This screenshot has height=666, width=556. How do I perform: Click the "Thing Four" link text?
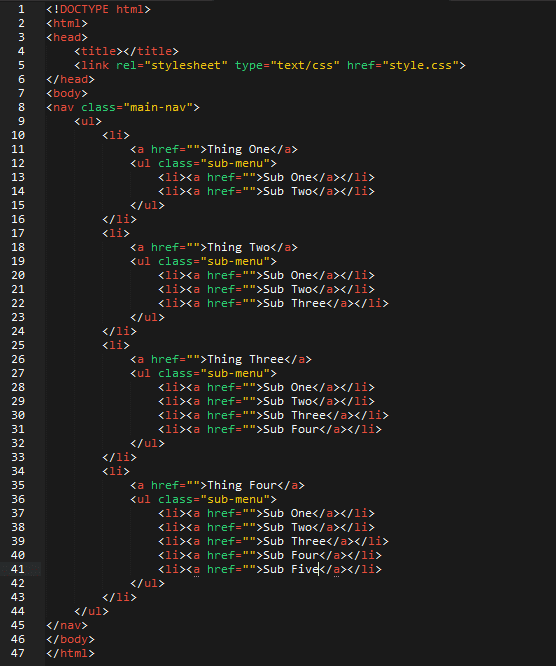(242, 485)
